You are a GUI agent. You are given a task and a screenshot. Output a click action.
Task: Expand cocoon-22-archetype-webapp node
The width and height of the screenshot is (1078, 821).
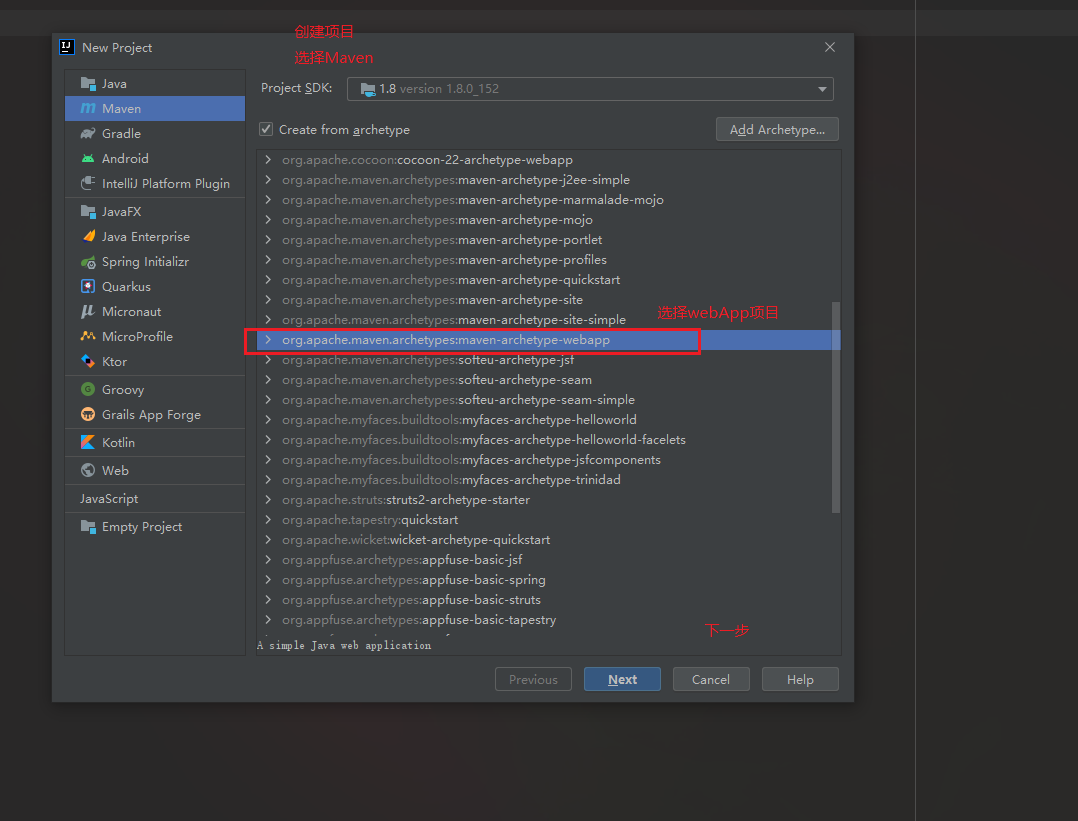[268, 160]
